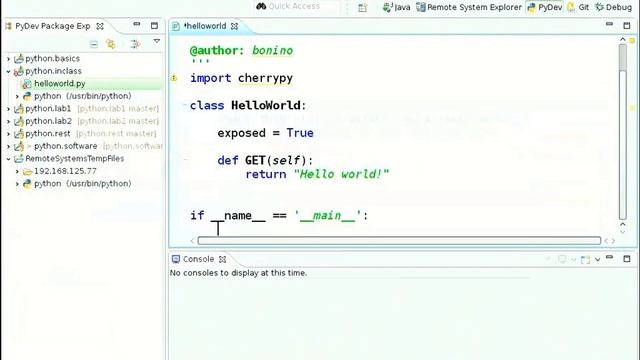640x360 pixels.
Task: Expand the python.basics project
Action: [x=8, y=59]
